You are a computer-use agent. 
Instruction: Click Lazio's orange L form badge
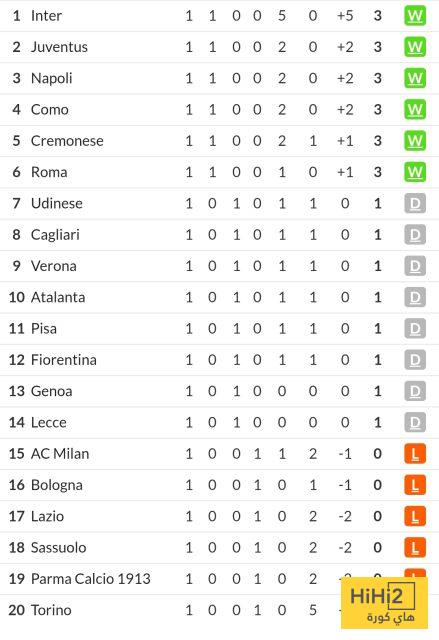coord(415,516)
